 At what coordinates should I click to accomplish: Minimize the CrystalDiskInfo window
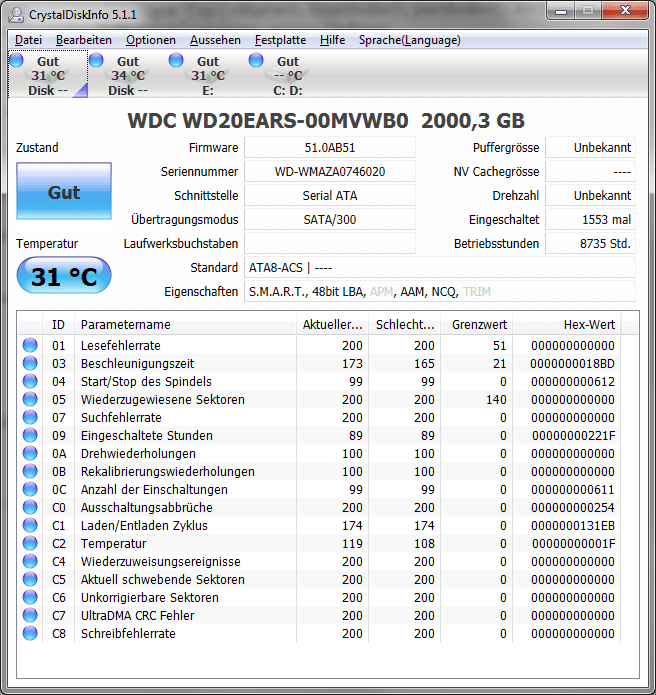(x=561, y=11)
